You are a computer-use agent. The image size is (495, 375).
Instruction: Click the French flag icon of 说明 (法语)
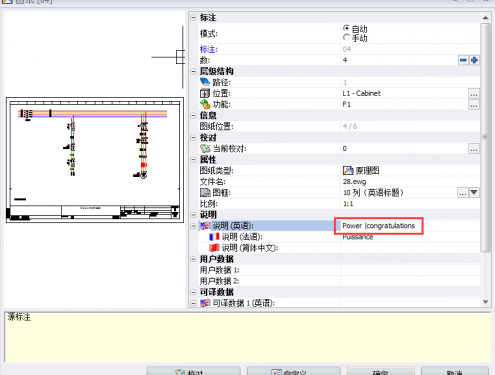coord(214,237)
